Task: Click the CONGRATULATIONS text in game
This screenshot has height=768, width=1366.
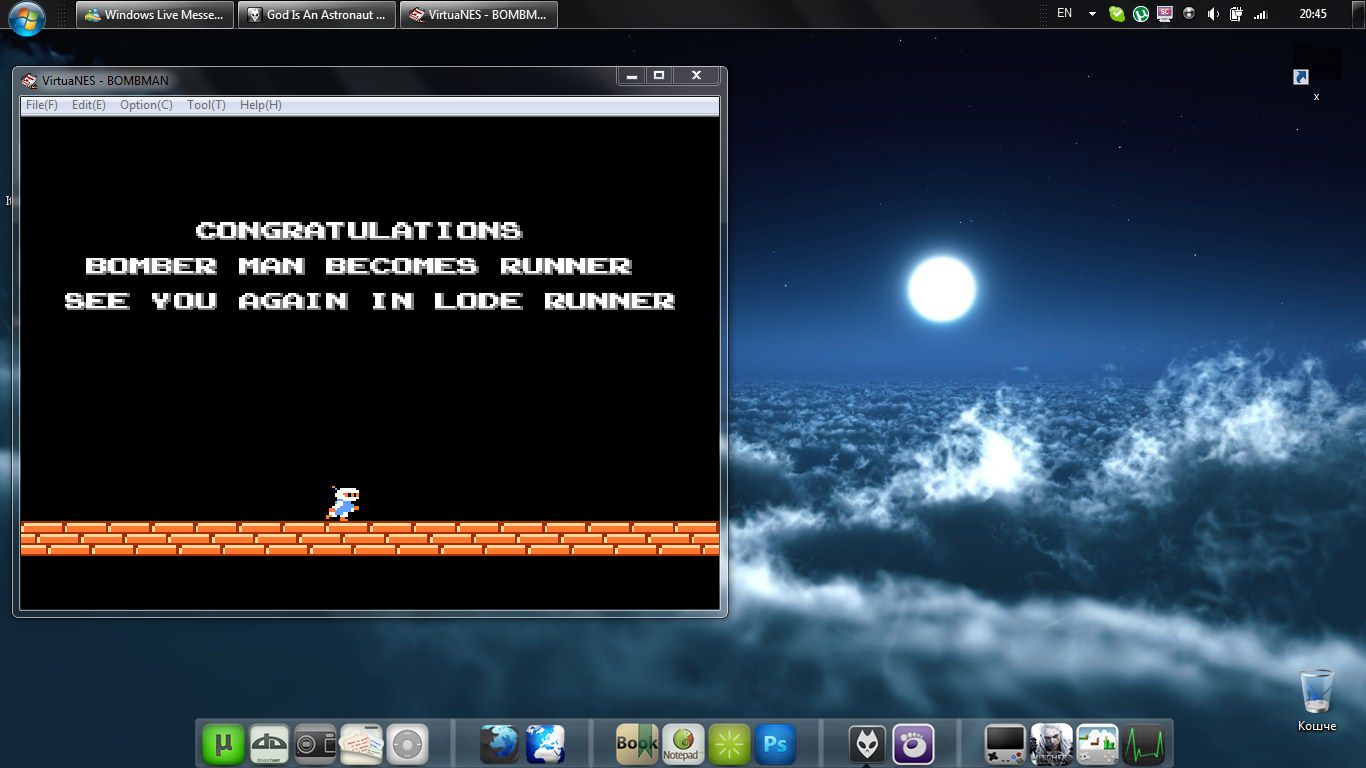Action: (x=359, y=231)
